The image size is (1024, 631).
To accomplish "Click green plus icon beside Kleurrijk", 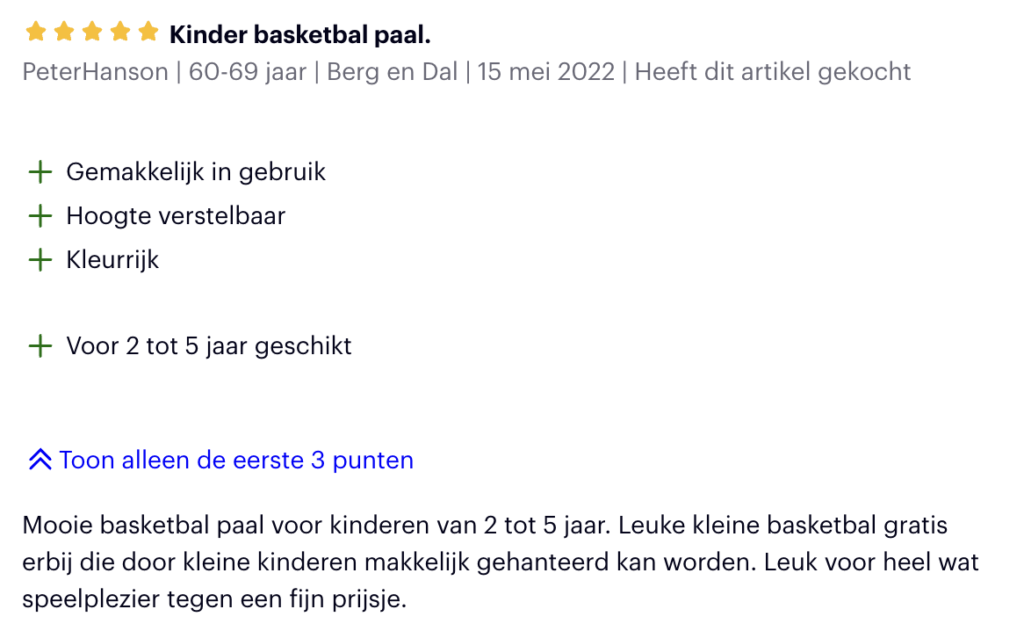I will pos(40,260).
